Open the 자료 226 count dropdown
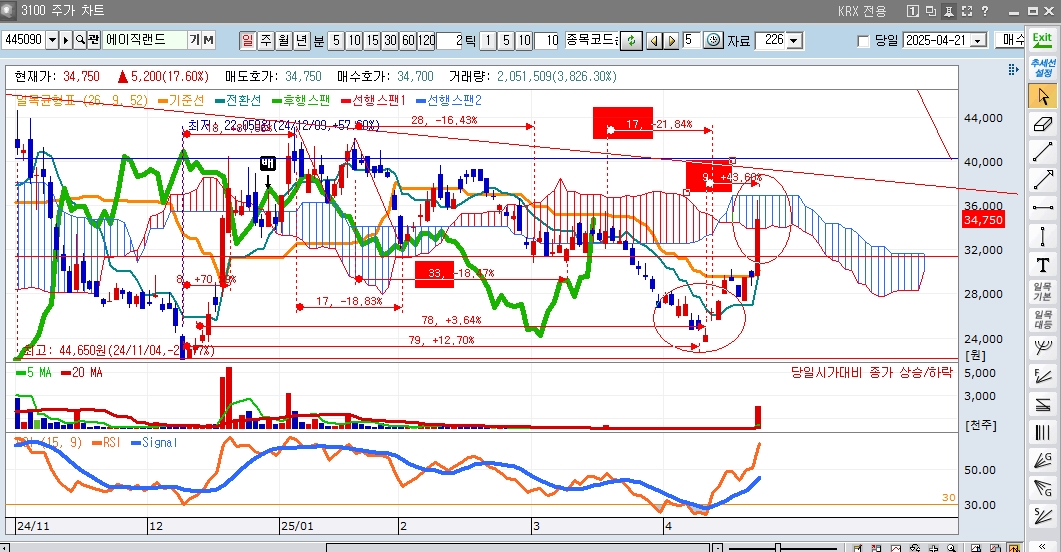 tap(795, 41)
